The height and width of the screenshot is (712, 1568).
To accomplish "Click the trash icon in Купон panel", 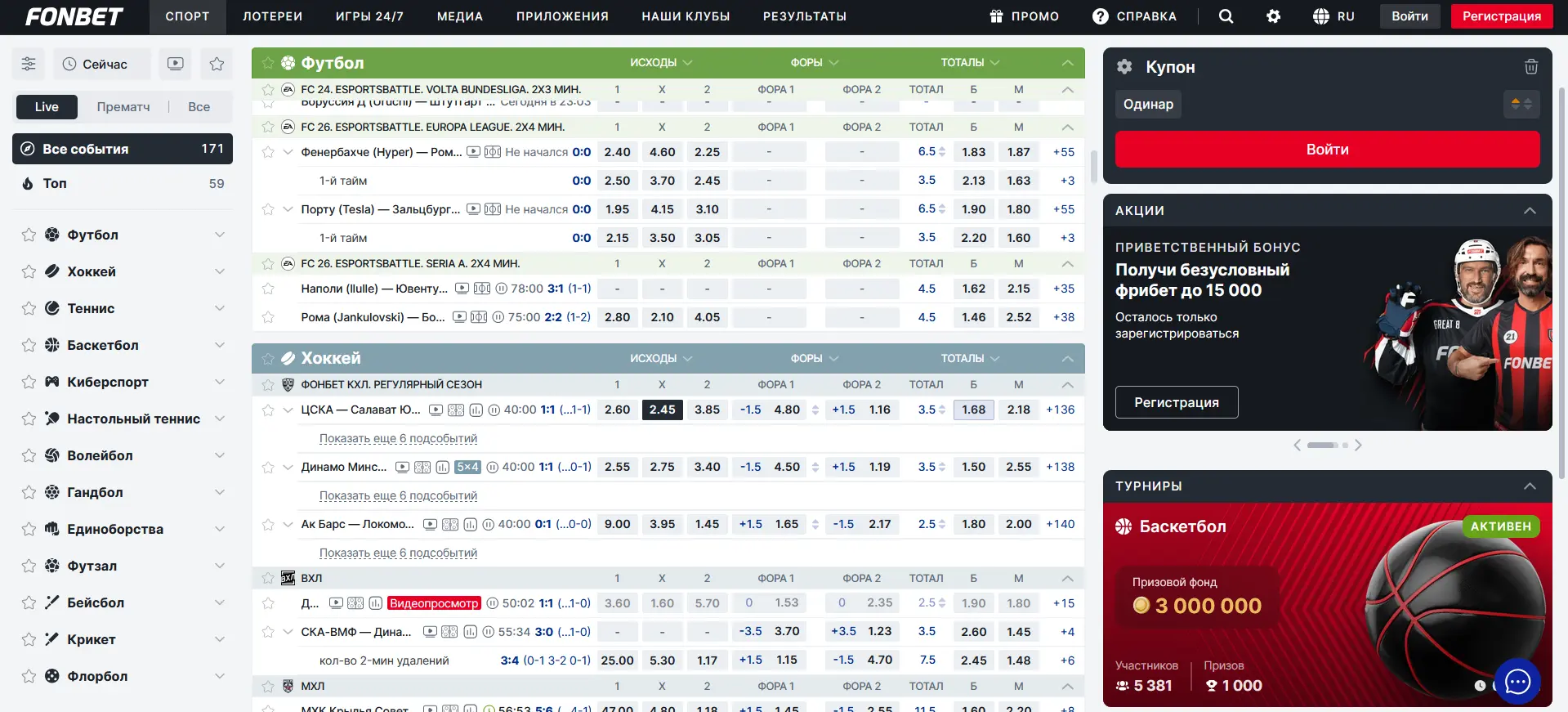I will [1531, 67].
